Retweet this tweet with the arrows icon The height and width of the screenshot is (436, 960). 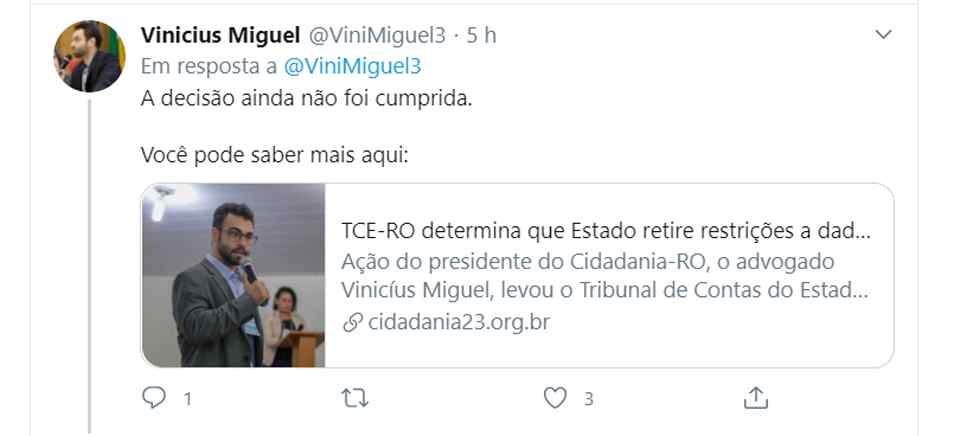(x=354, y=398)
